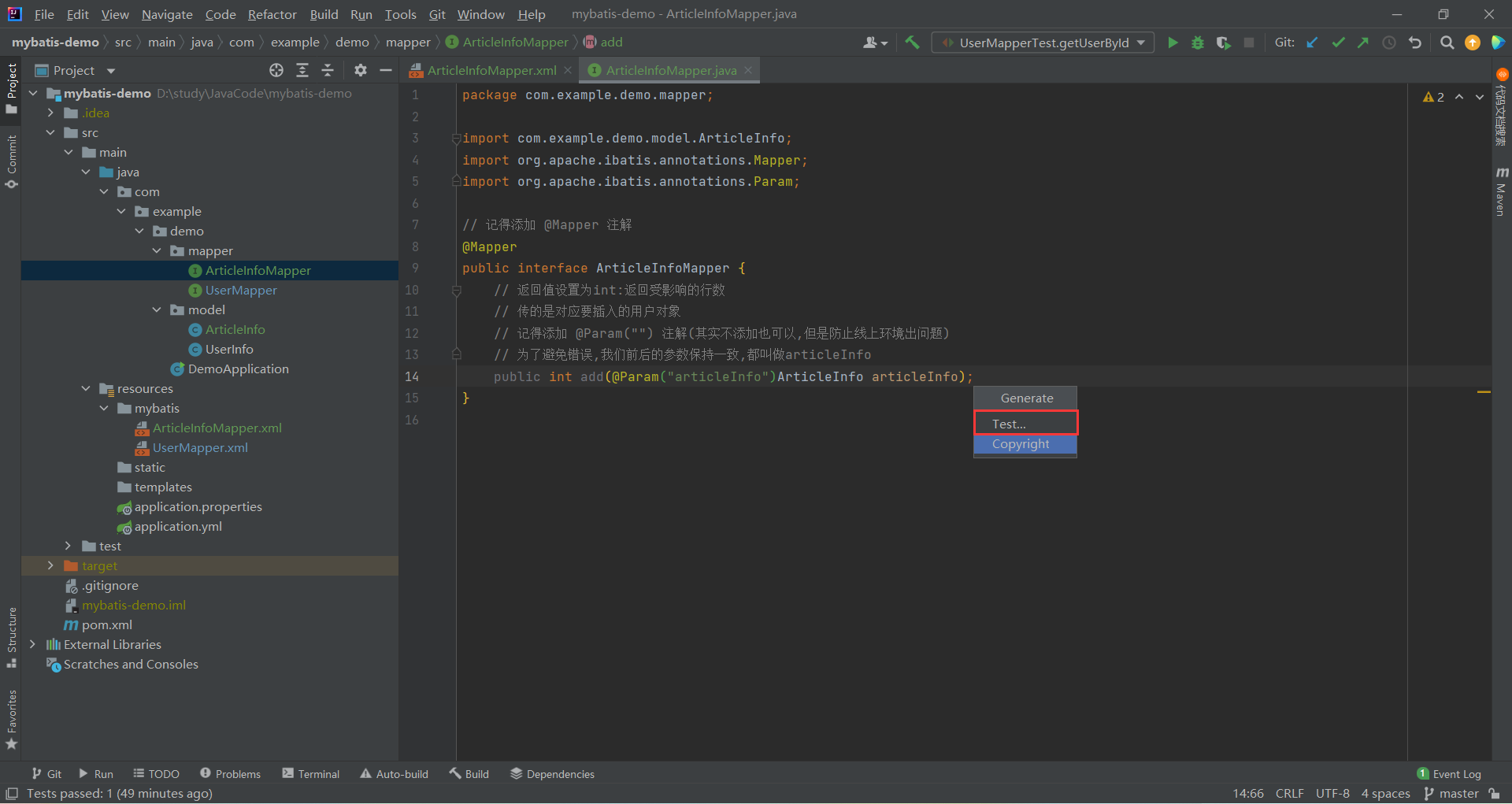Open Project panel settings gear
Screen dimensions: 1512x804
(x=361, y=70)
